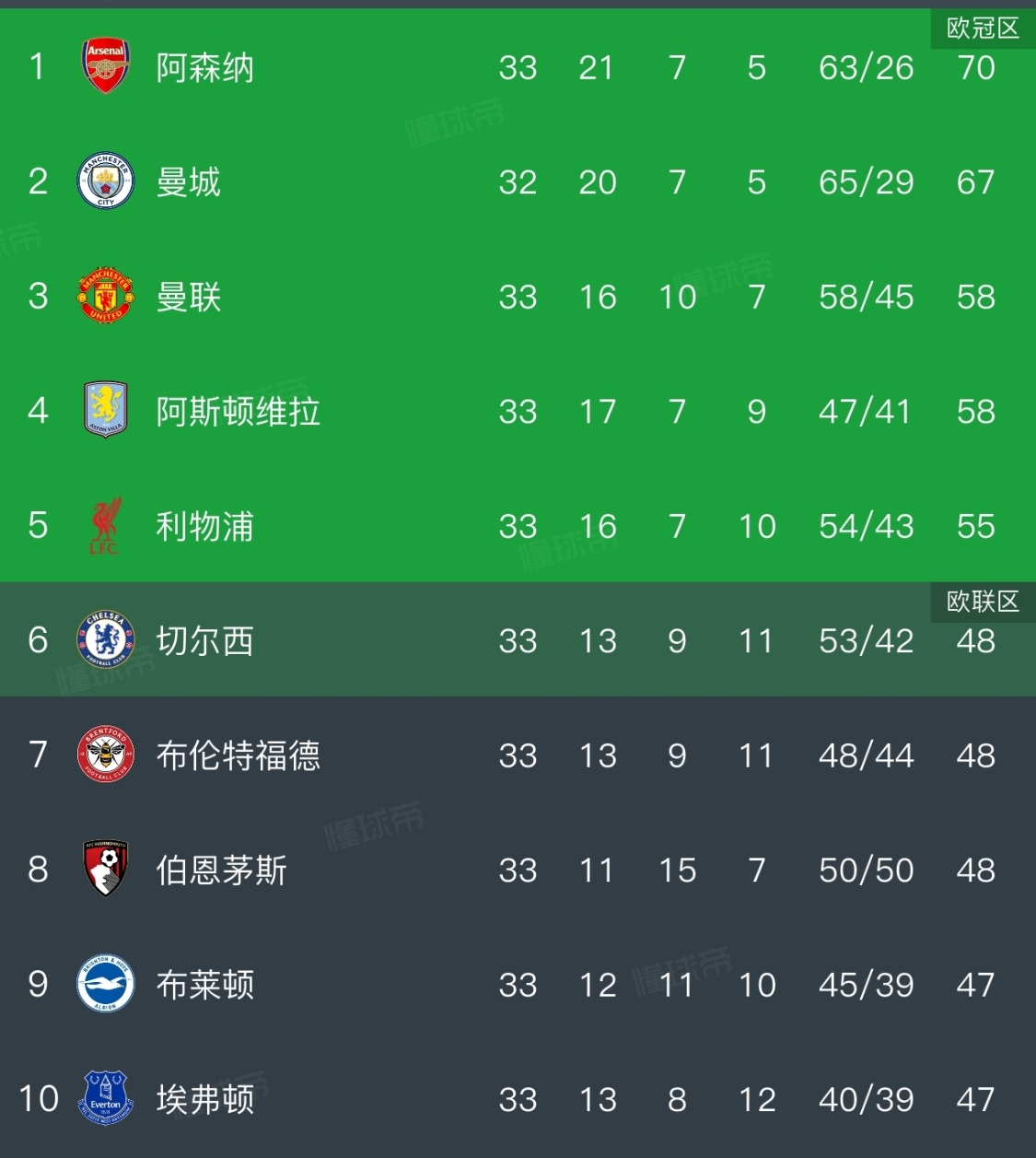Tap the Chelsea club badge
This screenshot has width=1036, height=1158.
[x=106, y=639]
